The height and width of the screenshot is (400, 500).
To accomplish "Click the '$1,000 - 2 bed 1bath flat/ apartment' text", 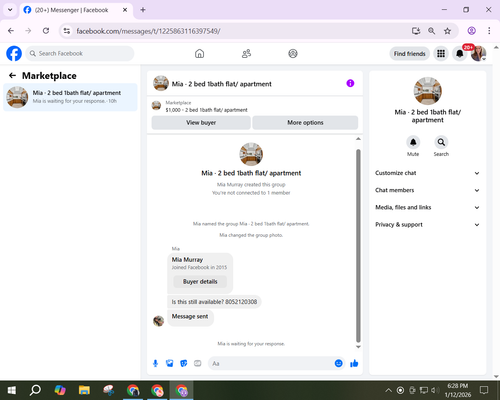I will [x=207, y=110].
